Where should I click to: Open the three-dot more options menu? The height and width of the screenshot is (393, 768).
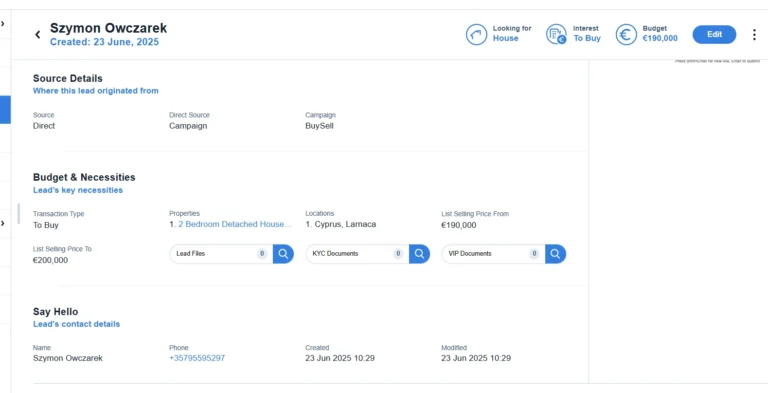pyautogui.click(x=754, y=35)
